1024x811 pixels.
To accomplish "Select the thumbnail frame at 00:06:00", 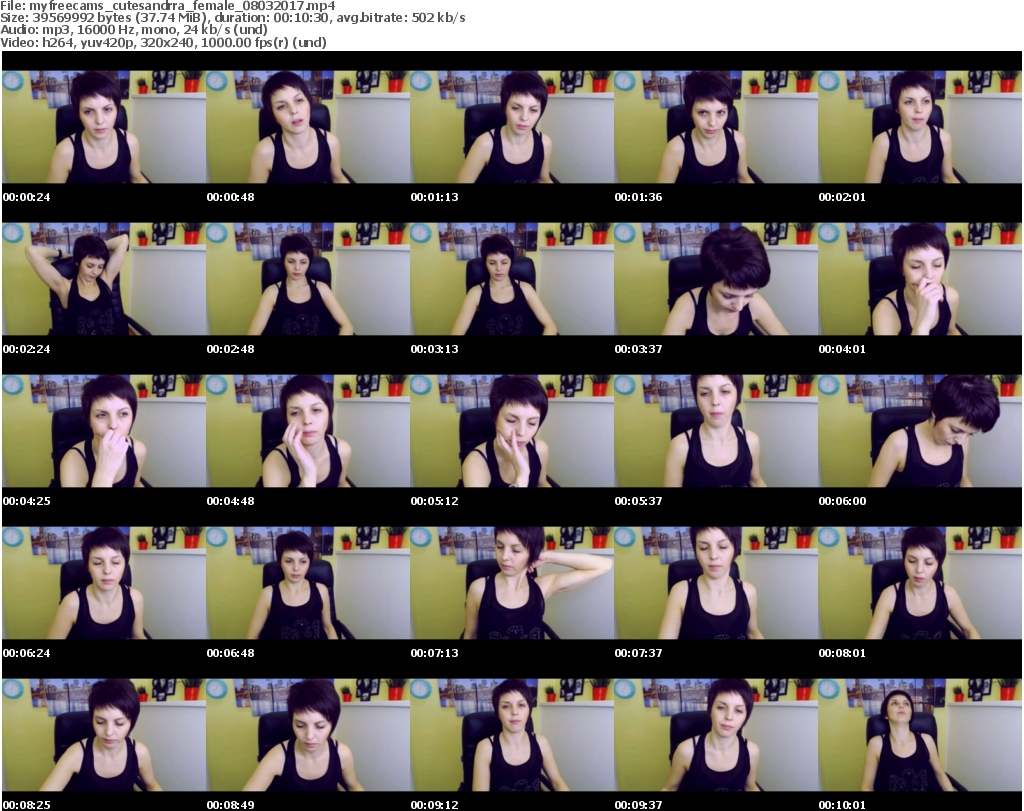I will [920, 431].
